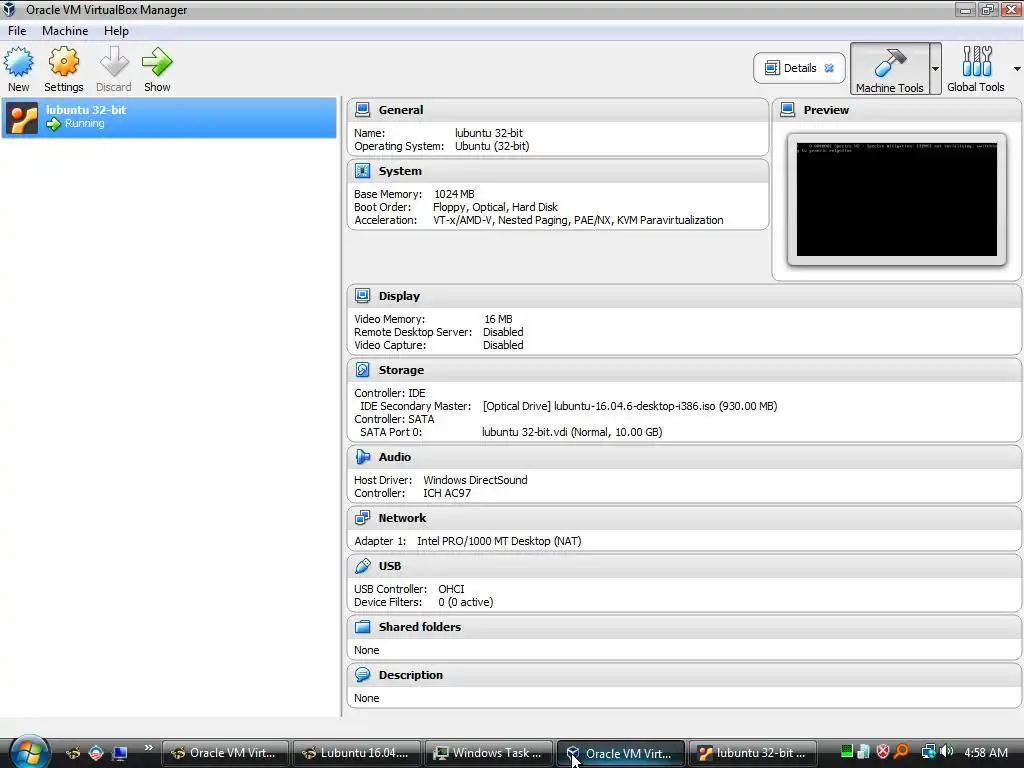This screenshot has width=1024, height=768.
Task: Switch to Windows Task taskbar button
Action: pos(488,753)
